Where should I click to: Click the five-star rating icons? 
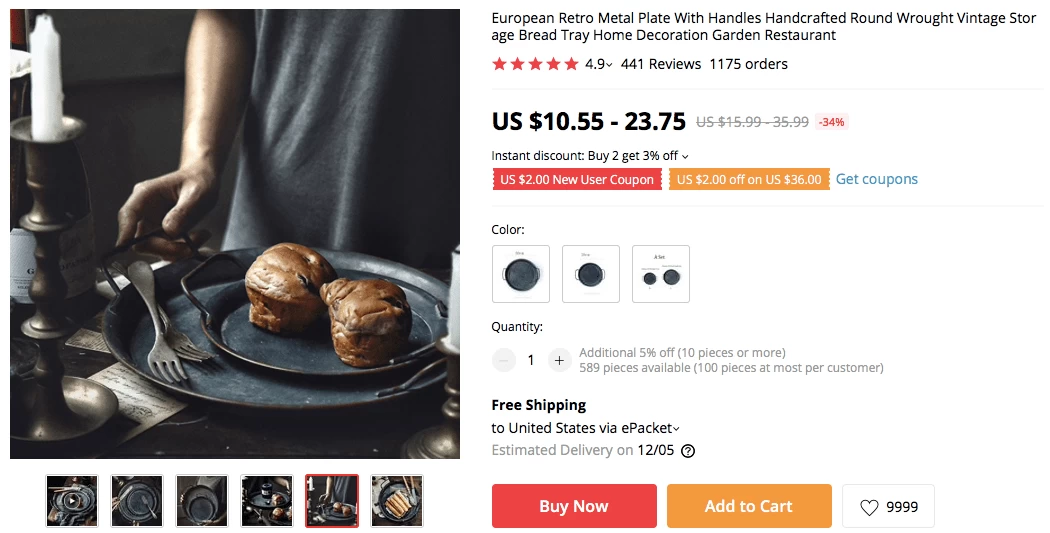pos(535,64)
